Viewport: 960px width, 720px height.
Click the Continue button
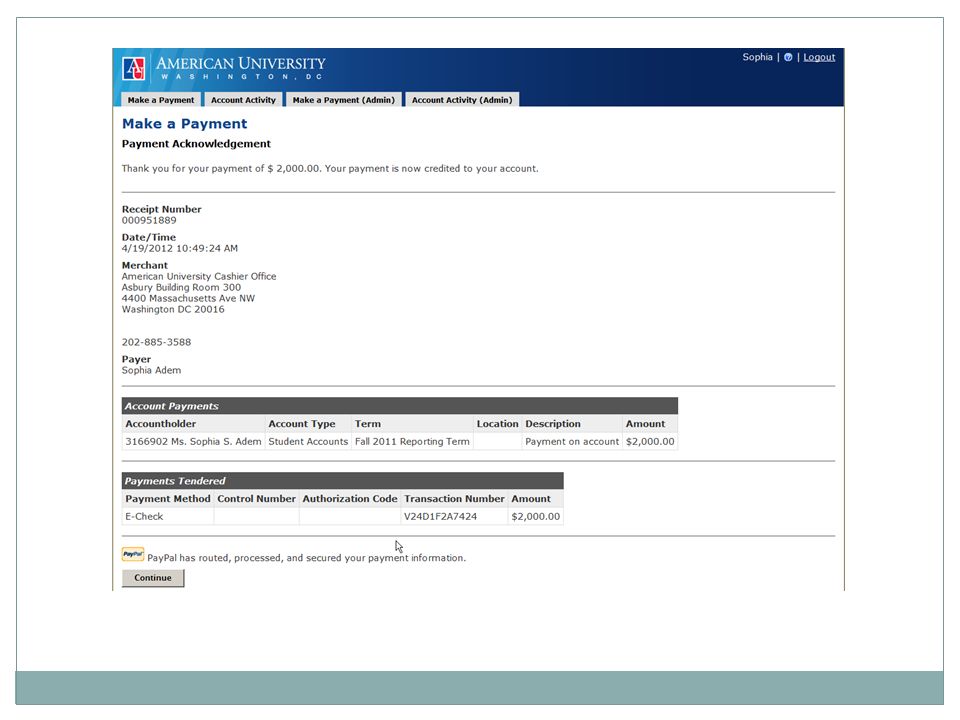(153, 578)
